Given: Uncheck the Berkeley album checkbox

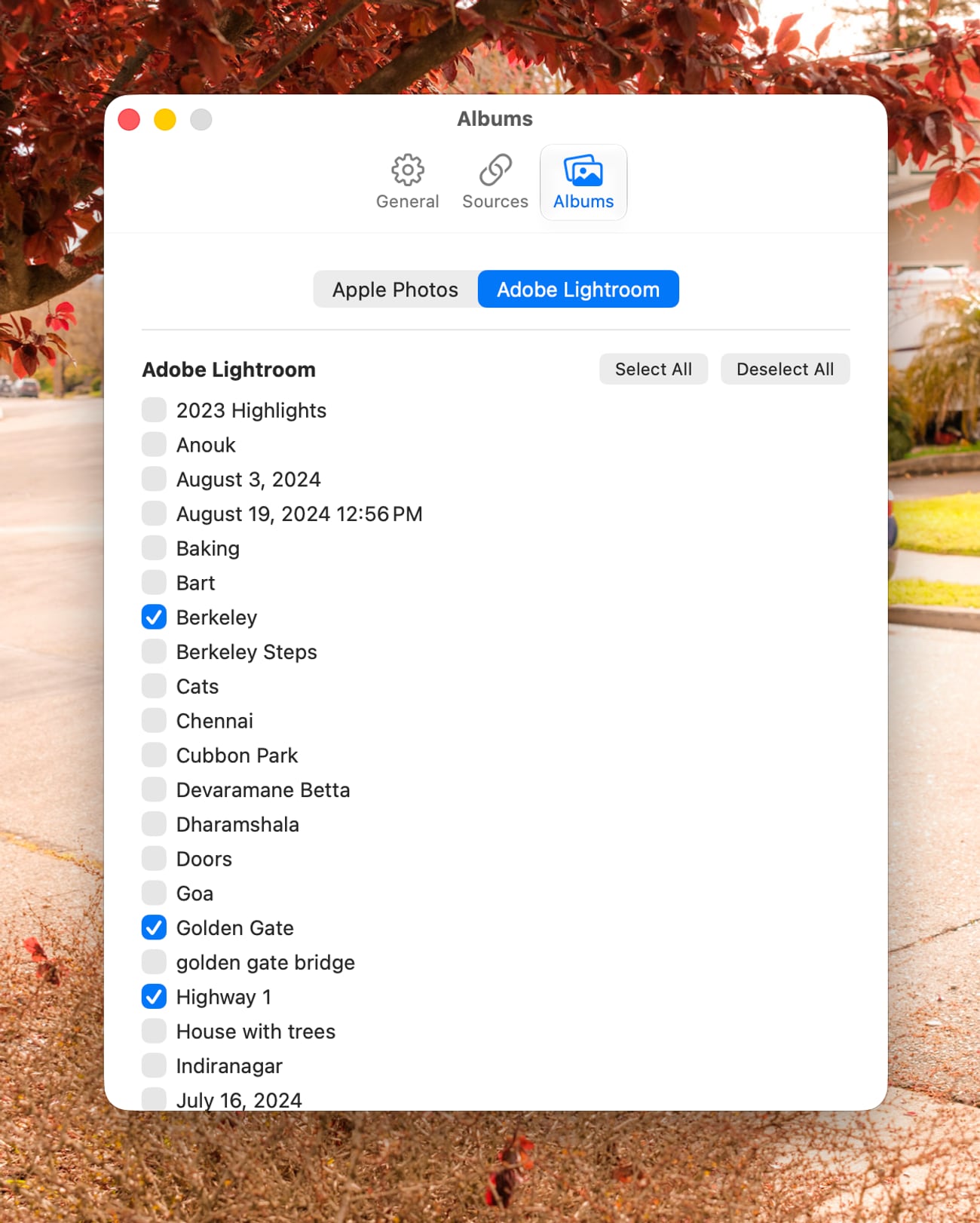Looking at the screenshot, I should pyautogui.click(x=155, y=618).
